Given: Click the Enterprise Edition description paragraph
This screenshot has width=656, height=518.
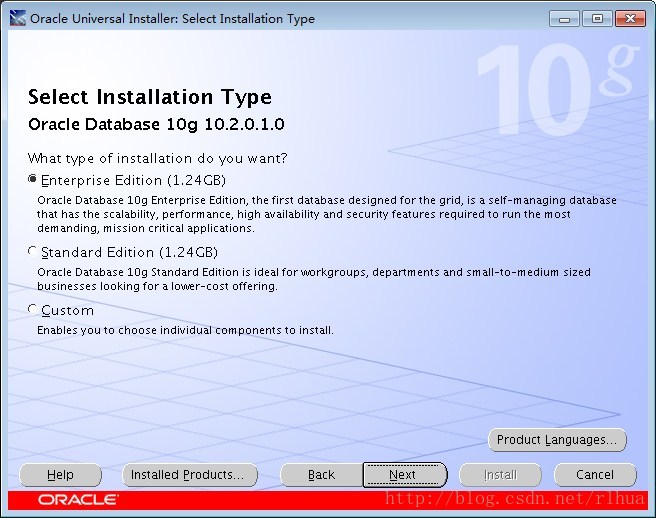Looking at the screenshot, I should click(x=326, y=214).
